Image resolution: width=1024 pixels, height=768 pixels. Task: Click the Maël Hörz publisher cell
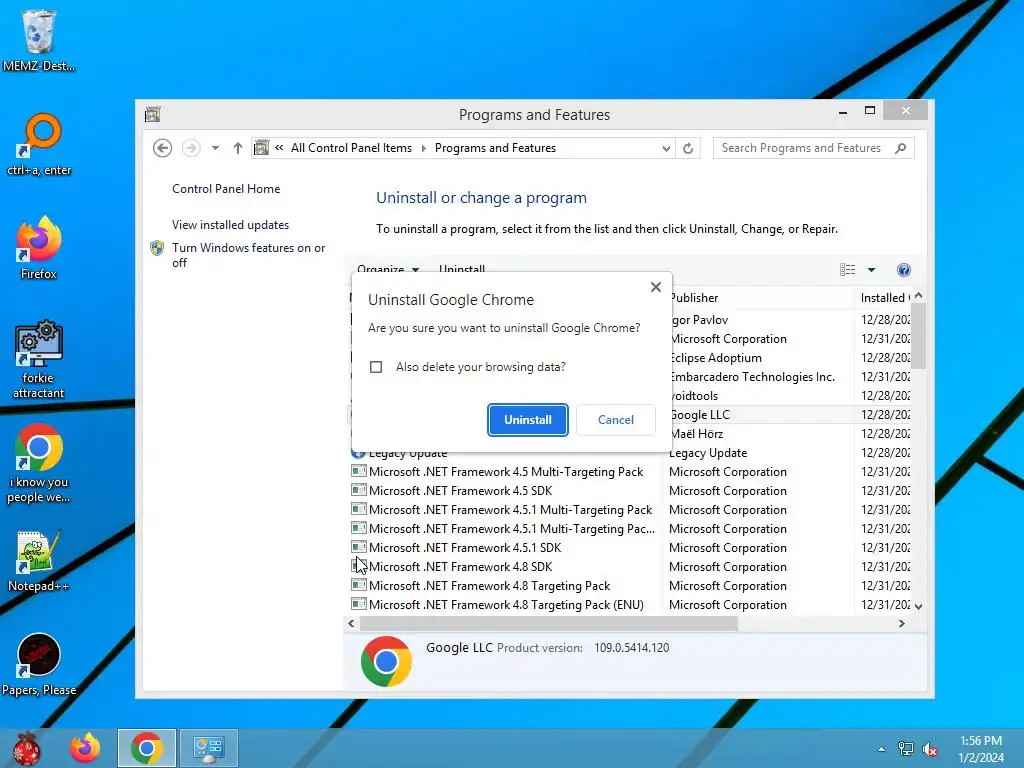pyautogui.click(x=697, y=434)
